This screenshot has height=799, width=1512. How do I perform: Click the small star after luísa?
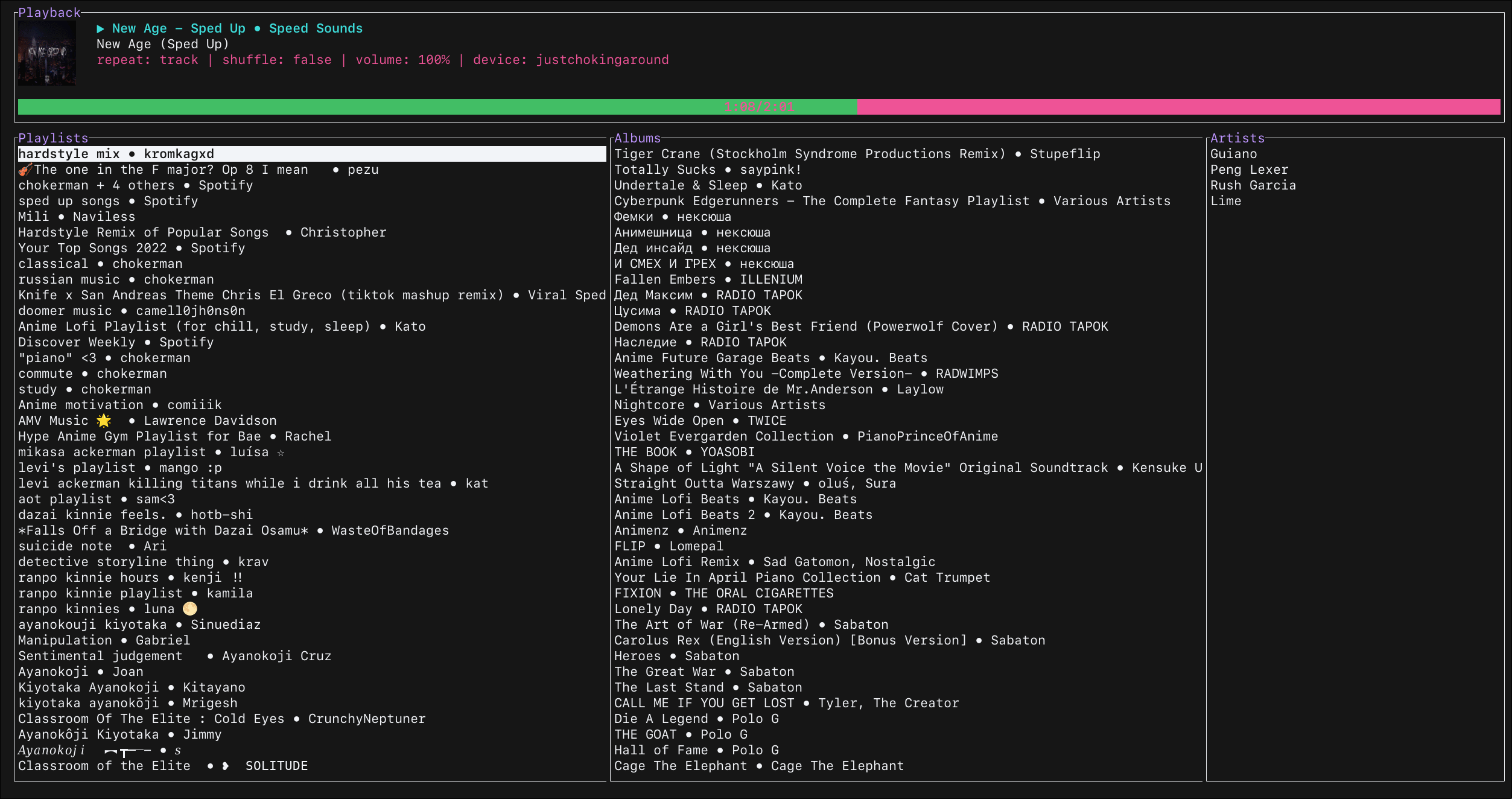click(281, 453)
